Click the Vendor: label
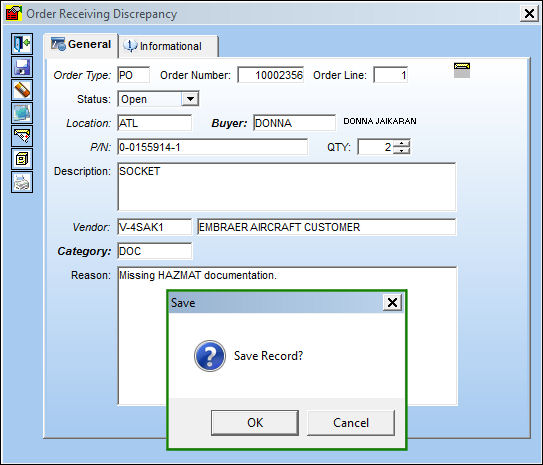543x465 pixels. click(91, 227)
